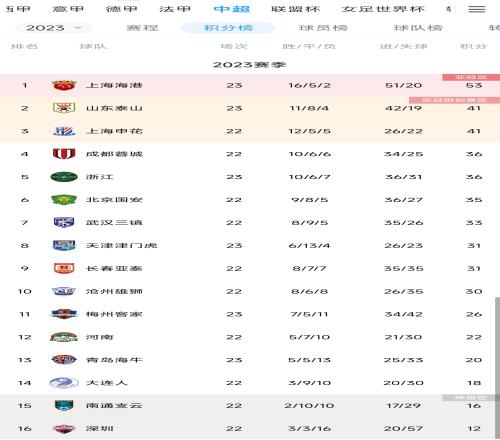Click points 30 for 沧州雄狮
Screen dimensions: 500x440
[474, 292]
